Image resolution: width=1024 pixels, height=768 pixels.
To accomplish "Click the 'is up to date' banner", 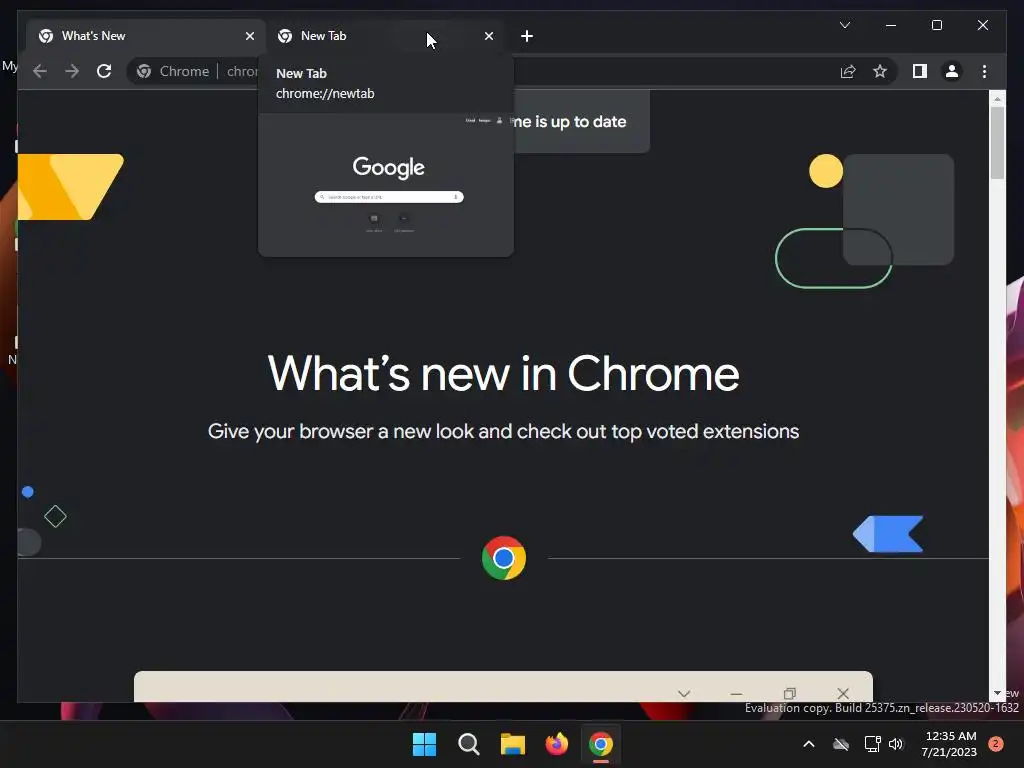I will point(581,121).
